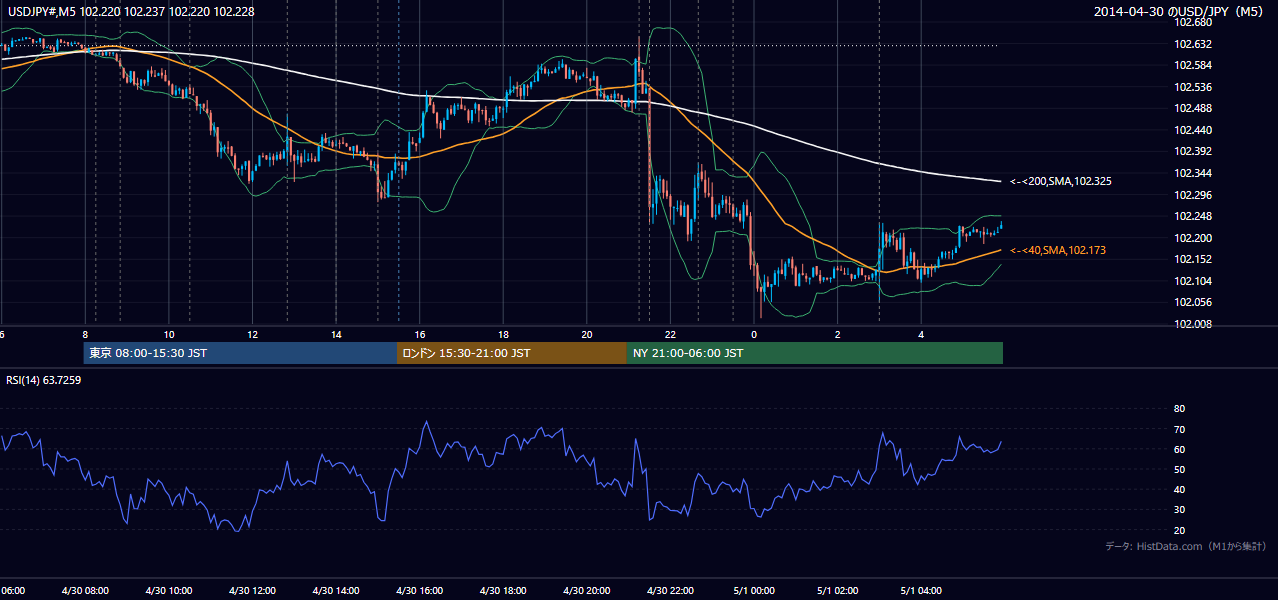Click price level 102.248 on the axis
This screenshot has height=600, width=1278.
point(1192,216)
